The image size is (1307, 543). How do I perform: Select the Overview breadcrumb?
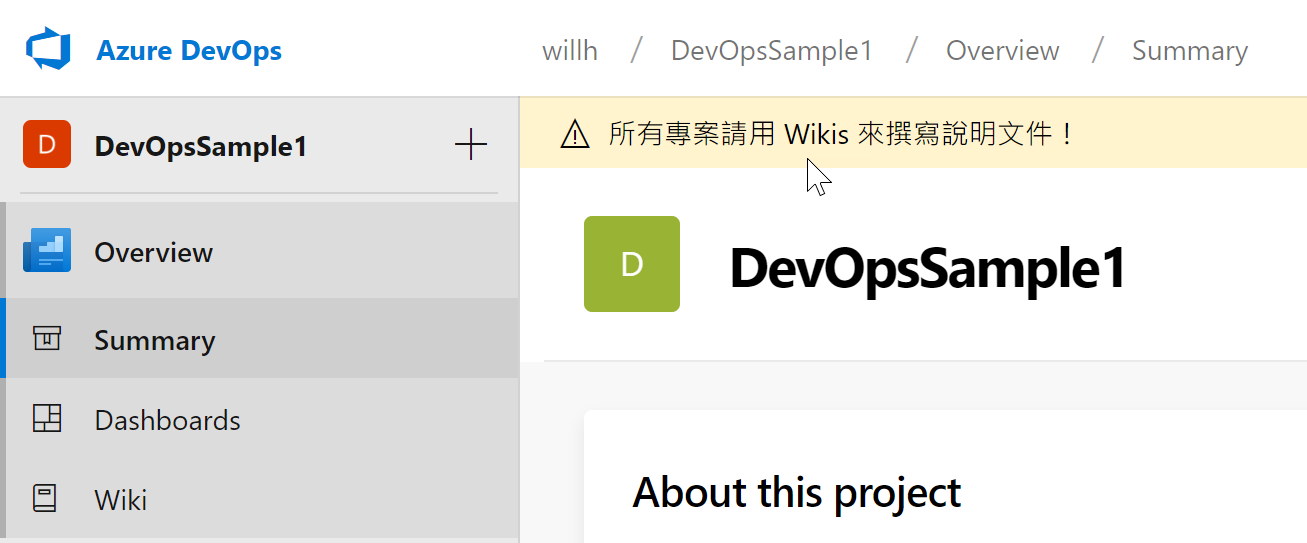(1002, 51)
